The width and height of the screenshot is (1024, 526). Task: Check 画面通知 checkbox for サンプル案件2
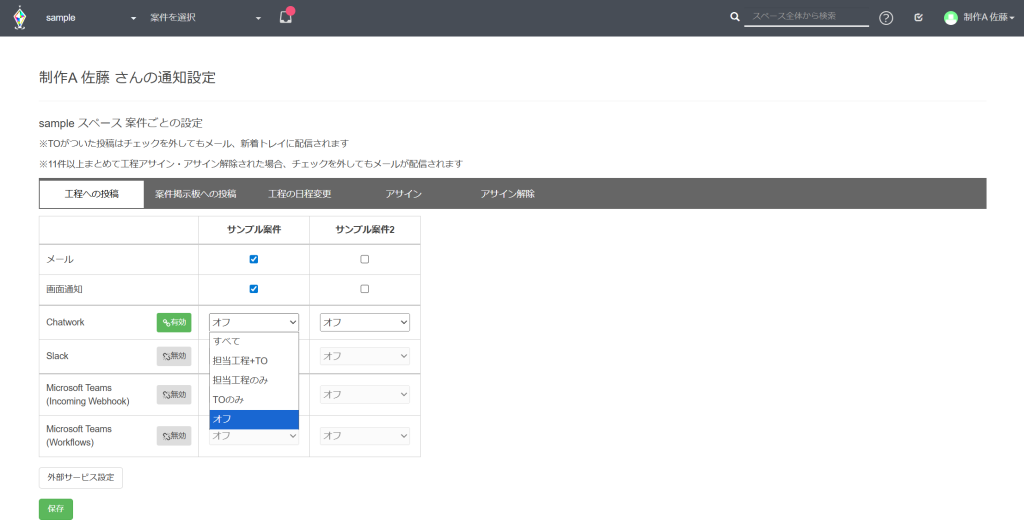[x=364, y=289]
